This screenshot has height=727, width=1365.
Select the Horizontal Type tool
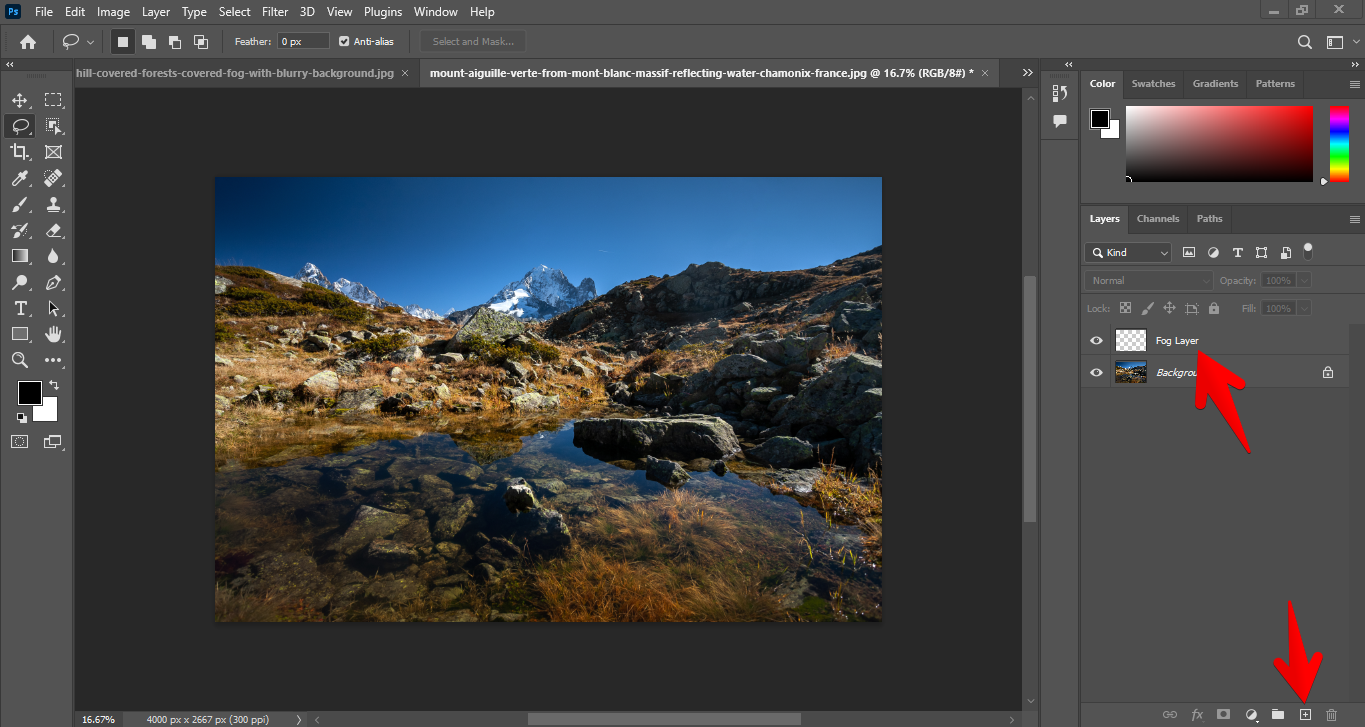(19, 308)
